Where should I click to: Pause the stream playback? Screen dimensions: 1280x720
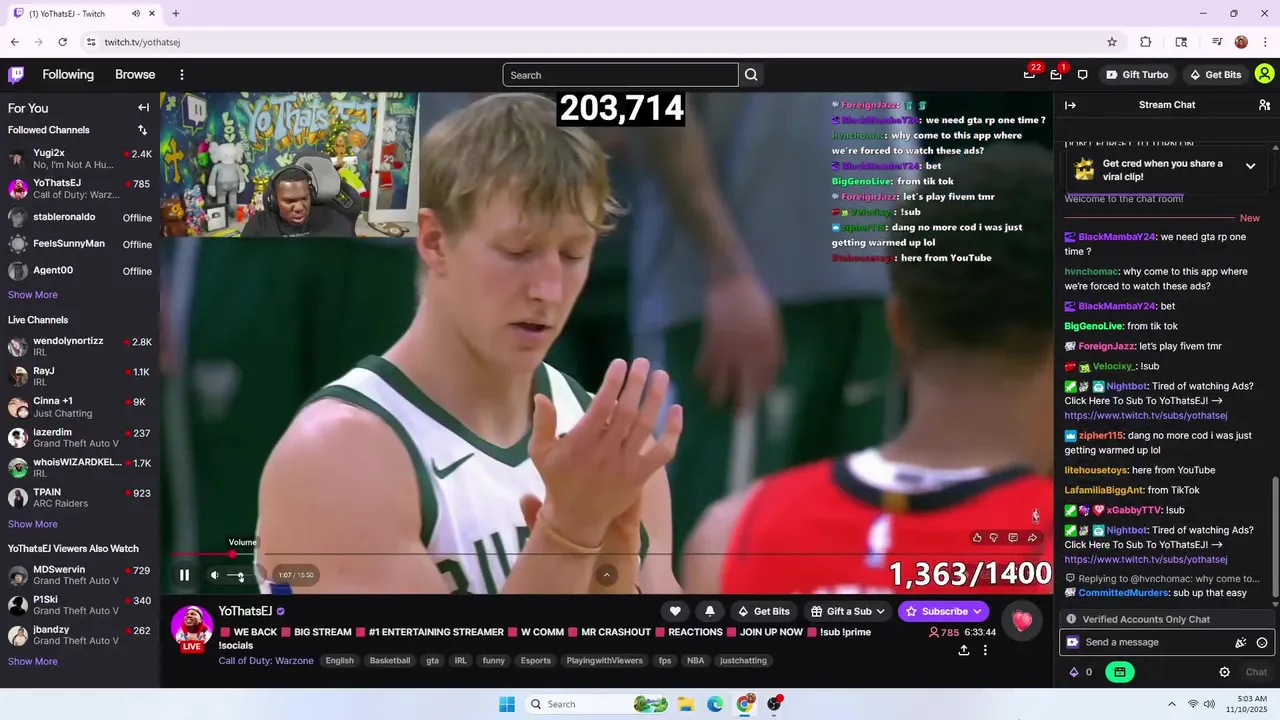184,575
